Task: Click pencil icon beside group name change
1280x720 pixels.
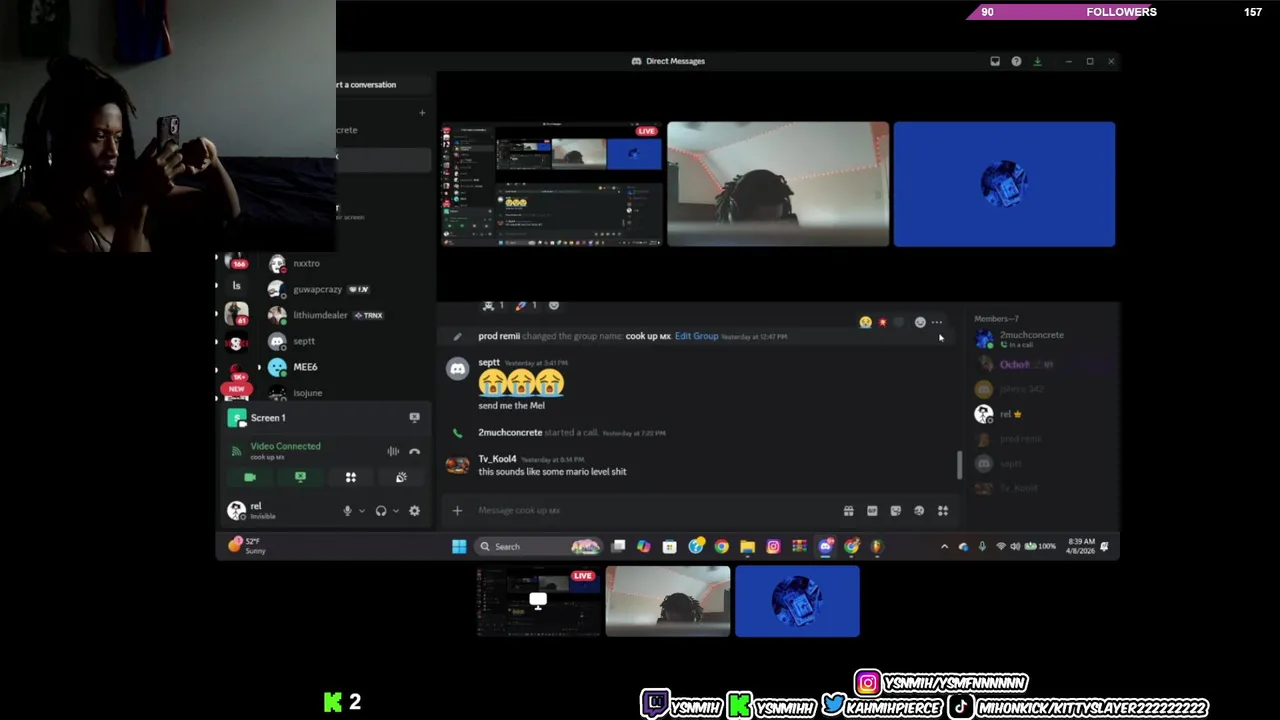Action: point(457,336)
